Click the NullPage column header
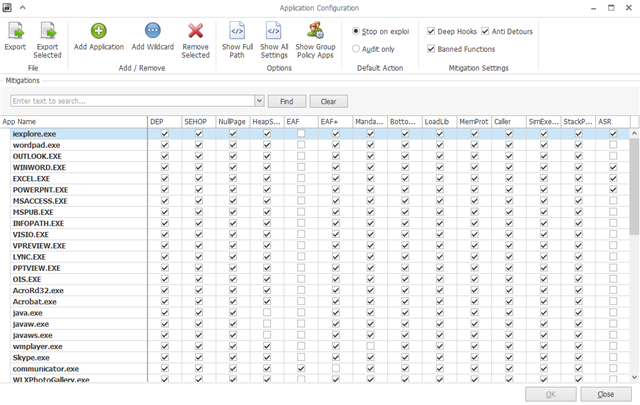This screenshot has width=640, height=405. (x=233, y=122)
